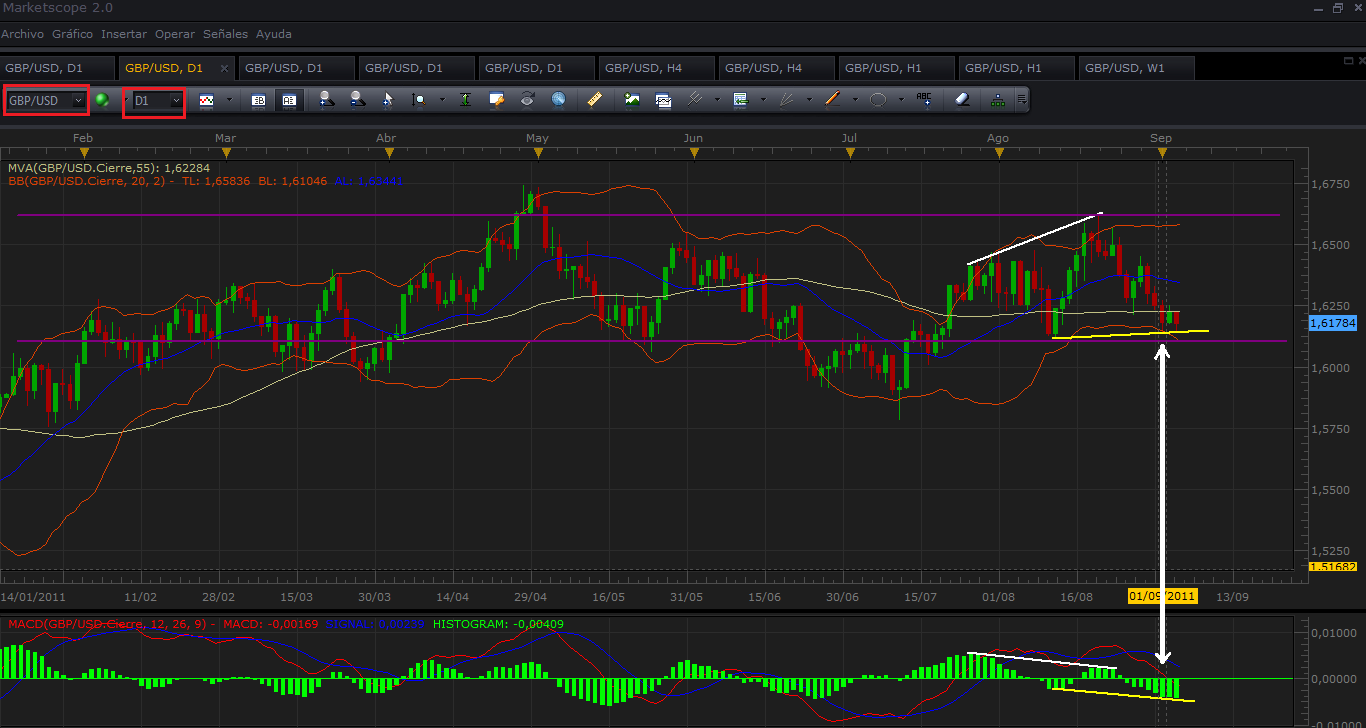Open the Archivo menu

pyautogui.click(x=22, y=34)
